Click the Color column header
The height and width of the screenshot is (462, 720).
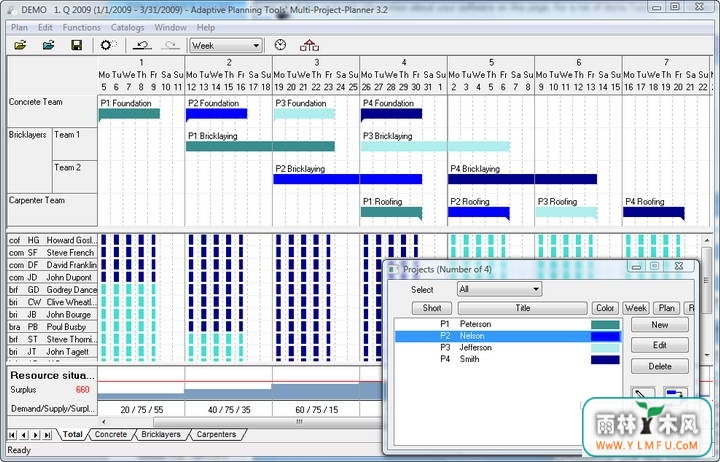point(605,308)
